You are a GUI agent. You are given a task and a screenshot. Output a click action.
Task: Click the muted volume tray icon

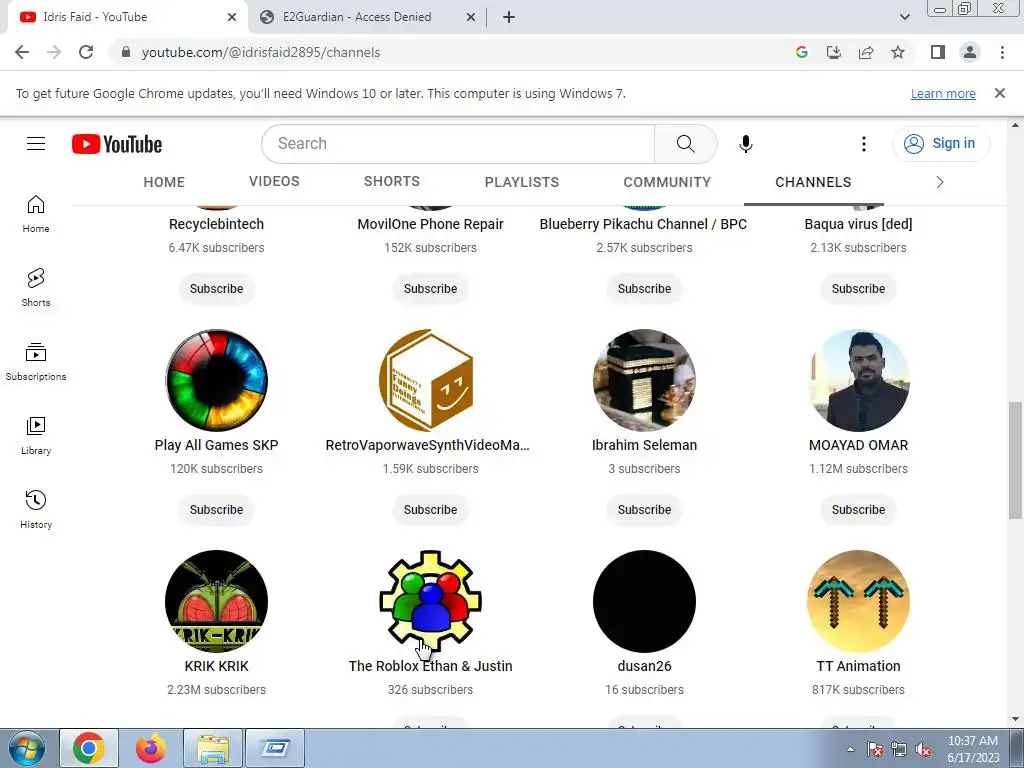pyautogui.click(x=924, y=750)
